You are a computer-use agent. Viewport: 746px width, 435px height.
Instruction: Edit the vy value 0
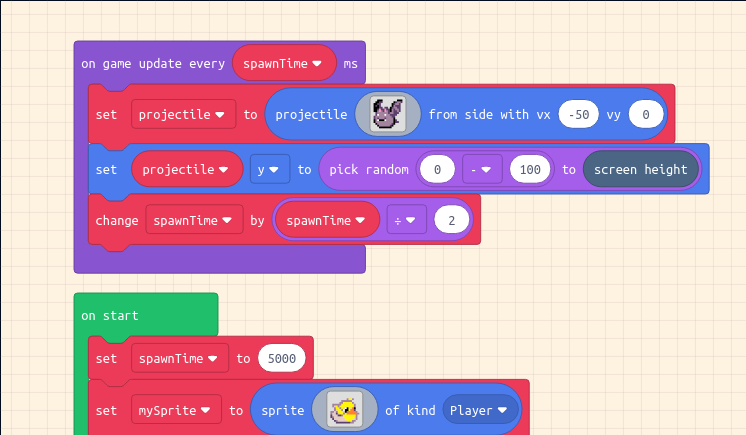[x=646, y=114]
